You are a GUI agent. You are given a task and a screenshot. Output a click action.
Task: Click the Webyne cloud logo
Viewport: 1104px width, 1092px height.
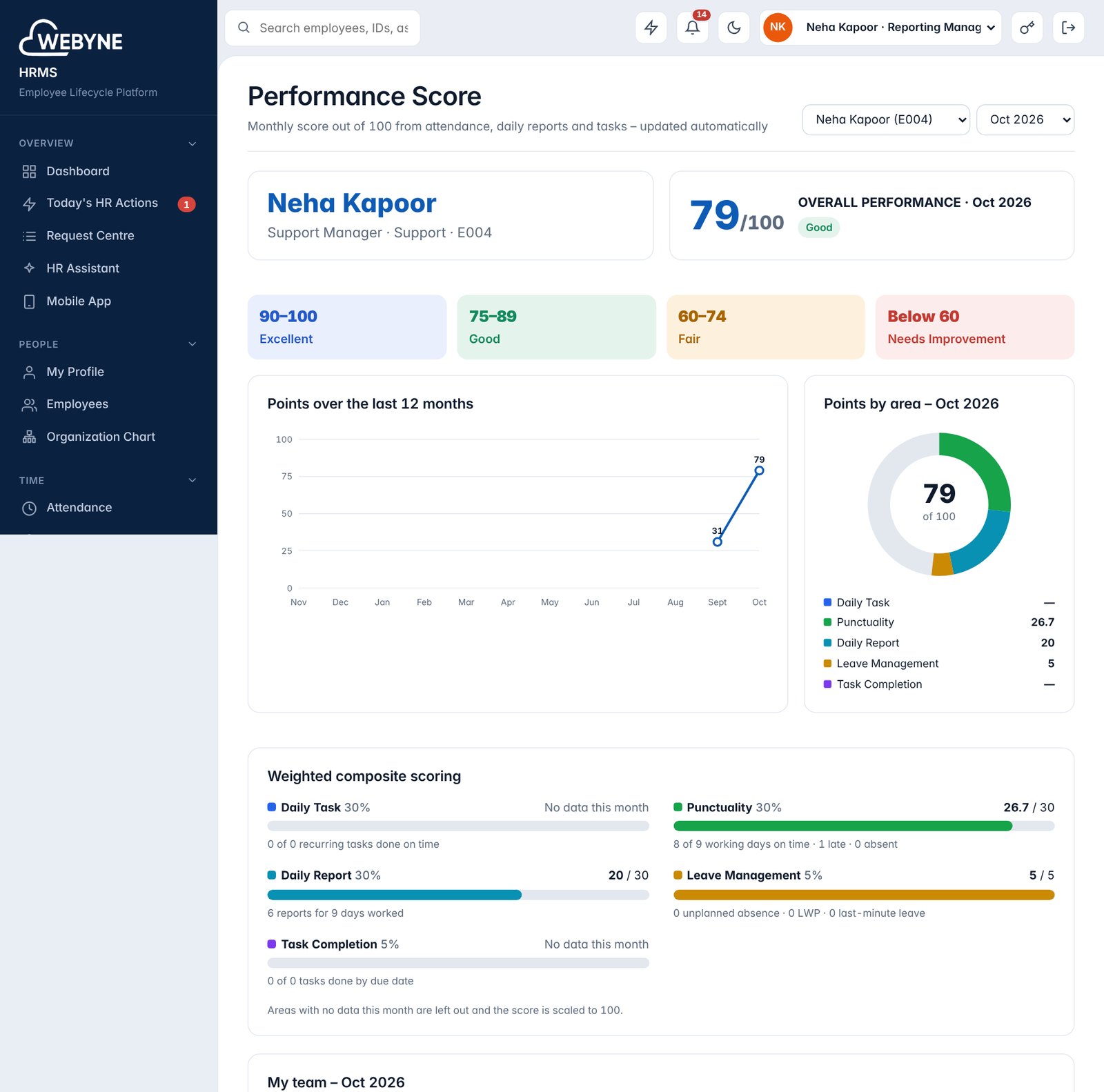point(70,38)
